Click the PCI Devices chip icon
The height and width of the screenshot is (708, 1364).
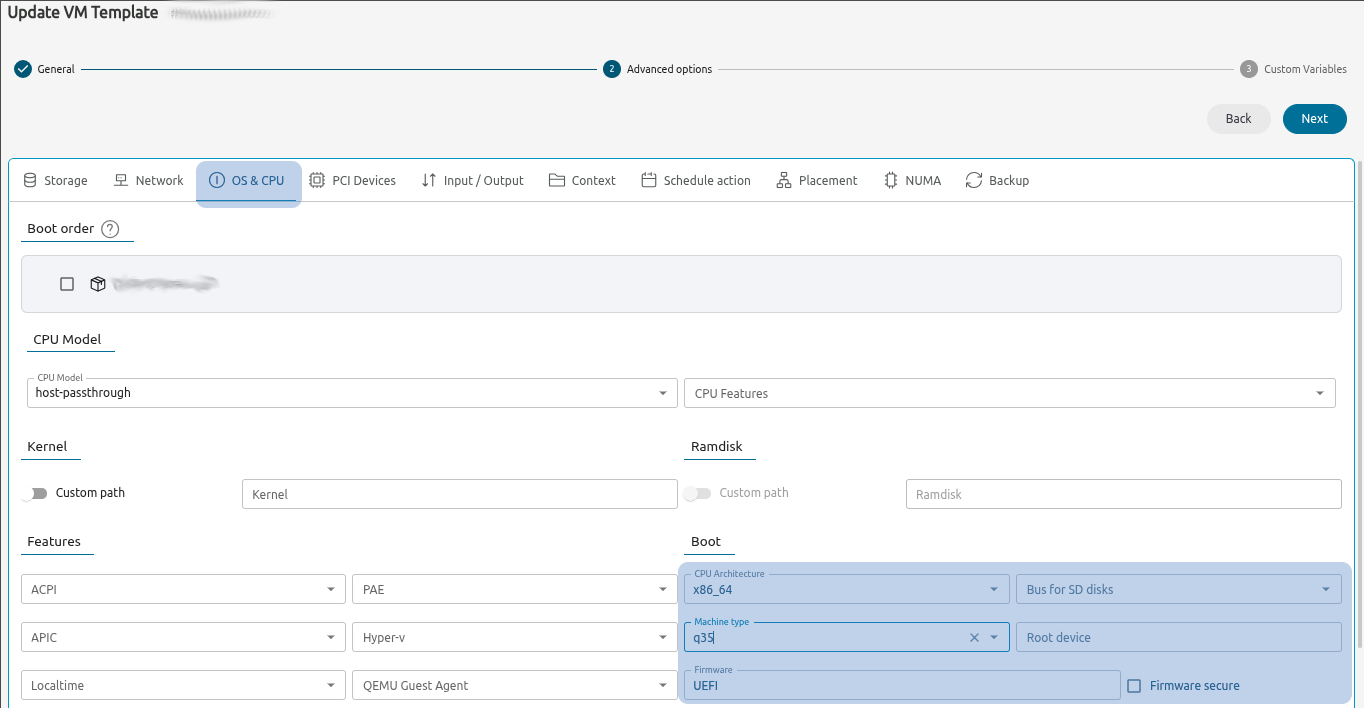tap(317, 181)
